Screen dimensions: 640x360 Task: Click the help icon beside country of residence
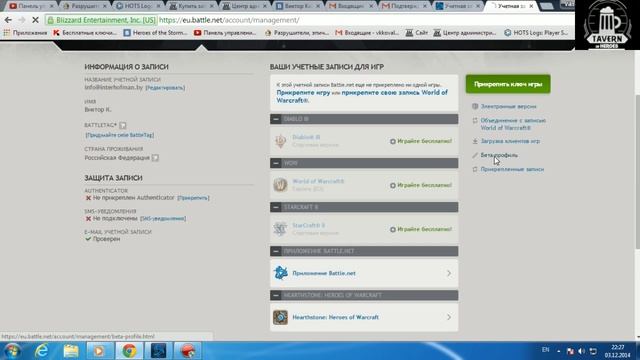point(155,158)
